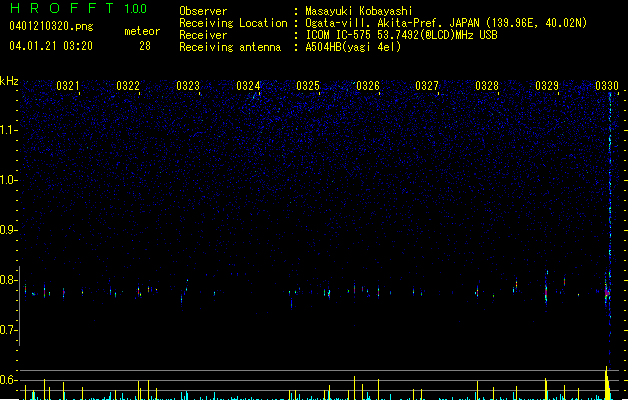629x400 pixels.
Task: Click observer name Masayuki Kobayashi
Action: pyautogui.click(x=359, y=11)
